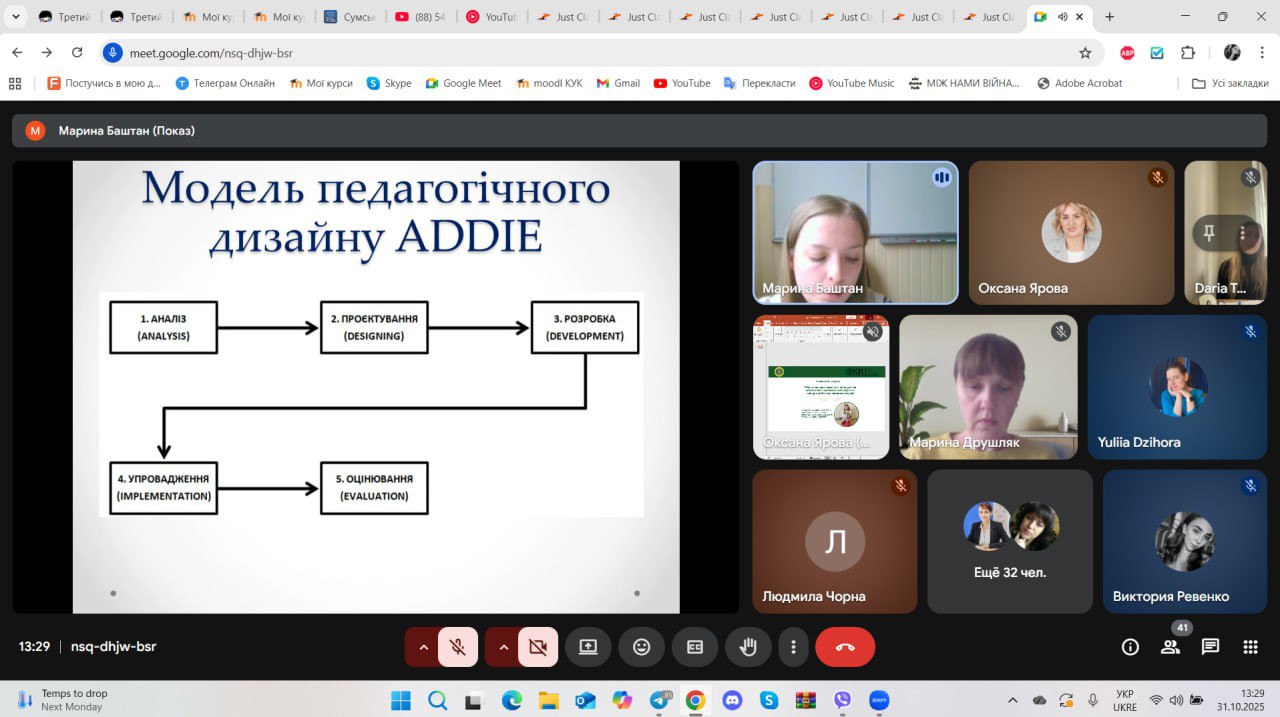
Task: Open the Meet activities panel
Action: pos(1248,647)
